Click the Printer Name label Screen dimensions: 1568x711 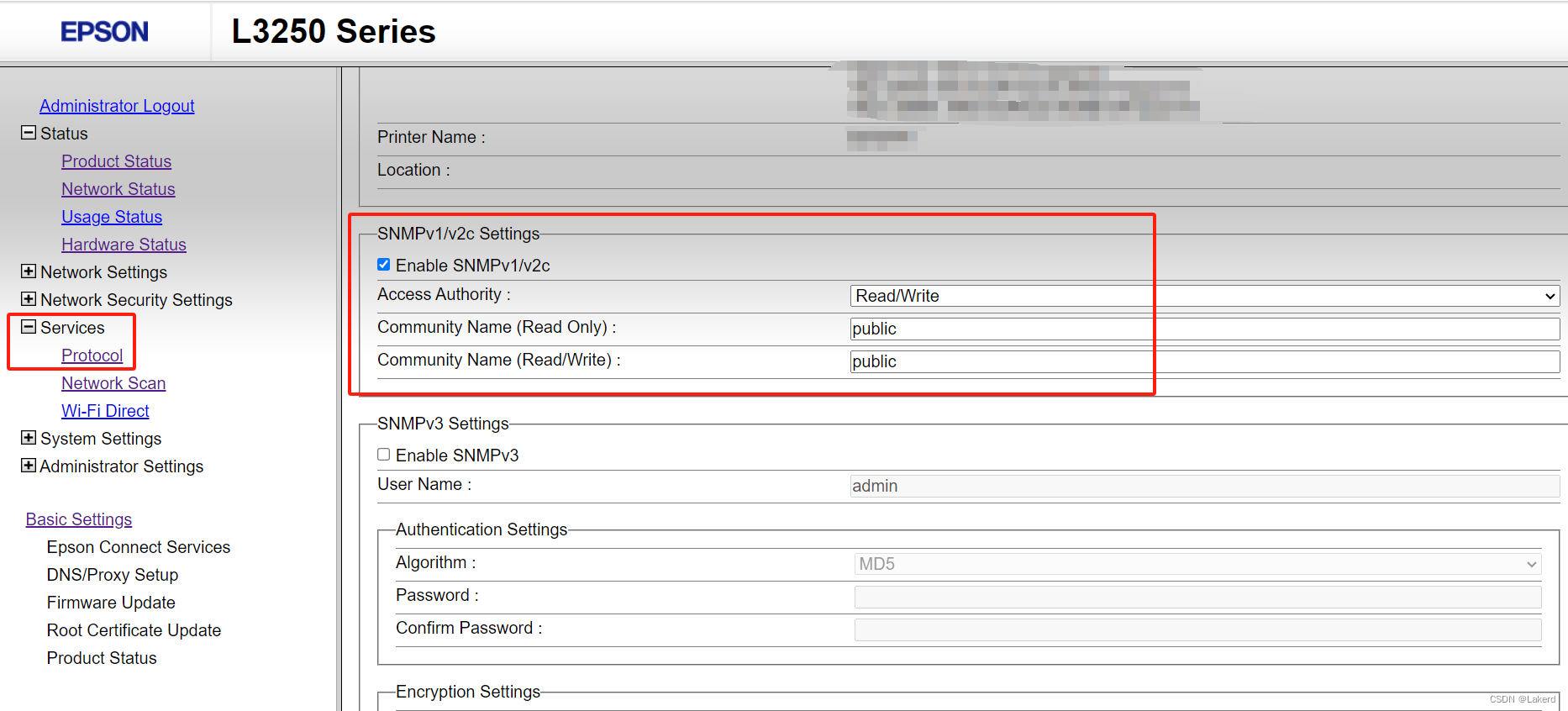point(431,137)
